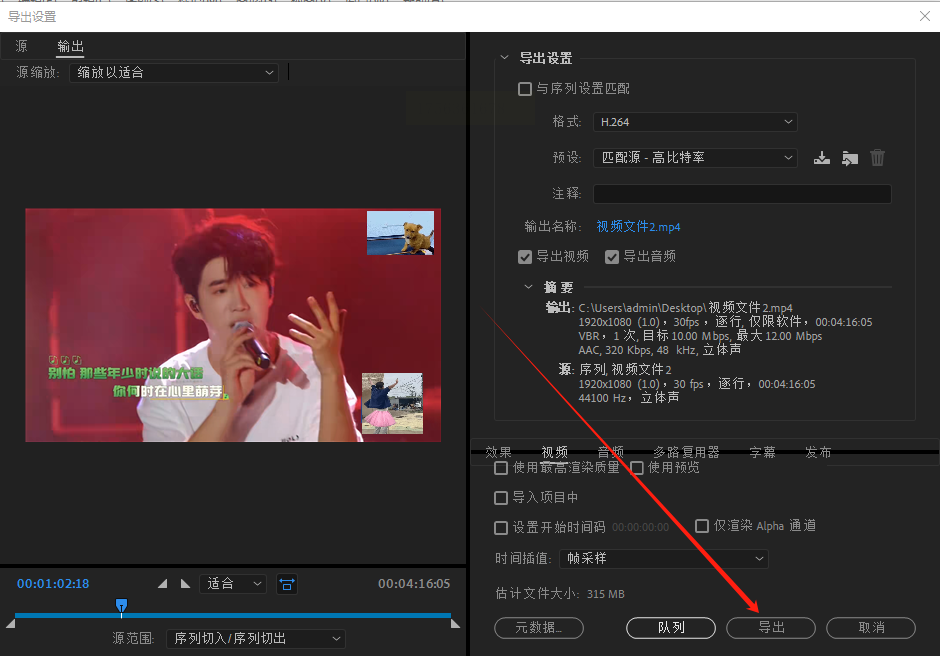Click the cancel button

pyautogui.click(x=871, y=628)
